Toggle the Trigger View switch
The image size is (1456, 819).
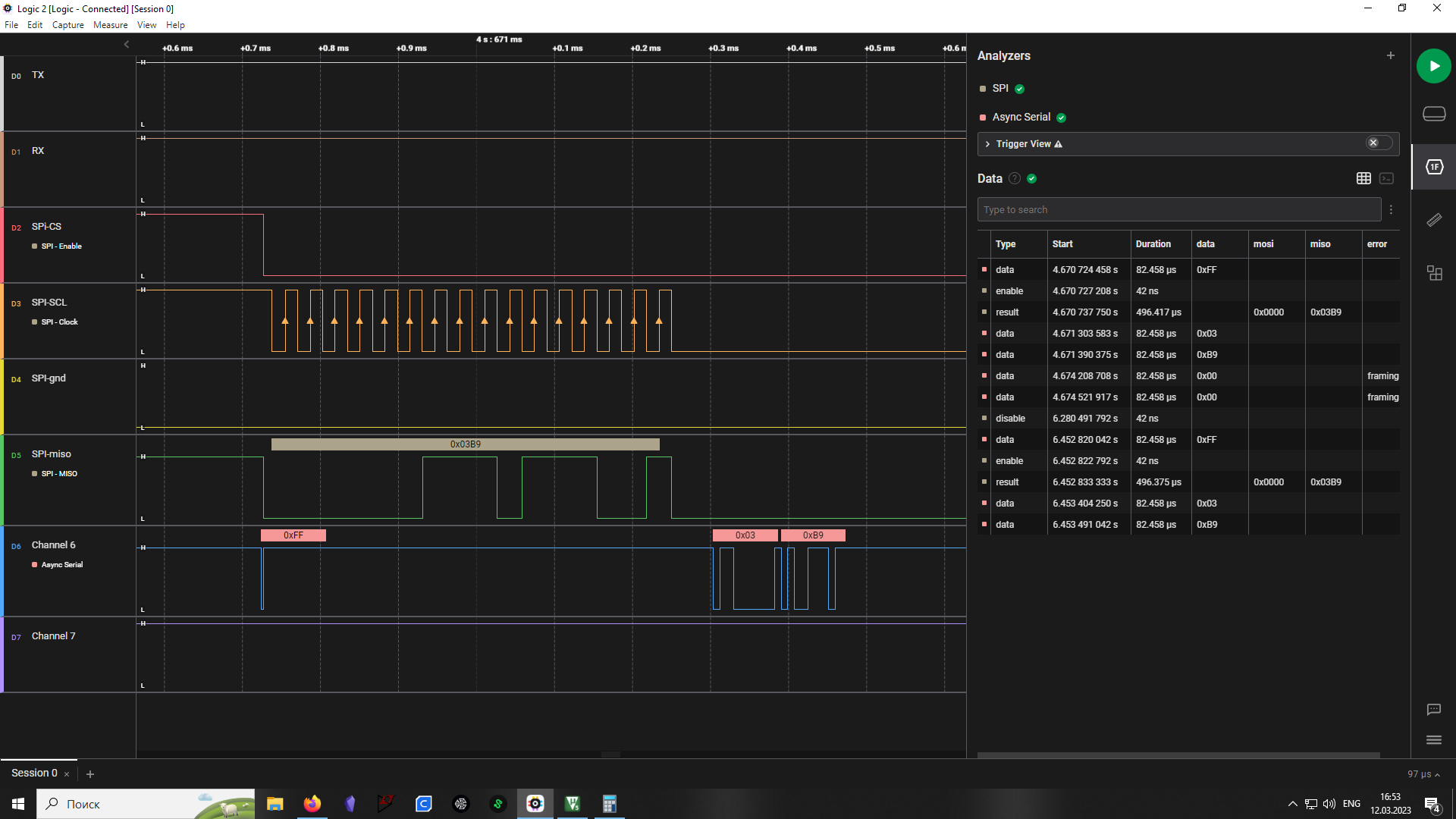point(1379,143)
